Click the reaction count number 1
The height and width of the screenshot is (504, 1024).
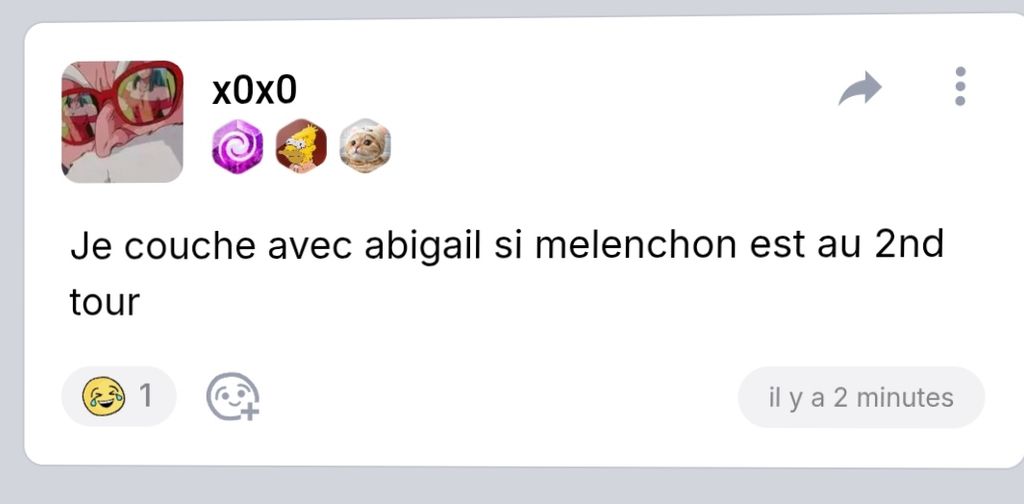(146, 396)
